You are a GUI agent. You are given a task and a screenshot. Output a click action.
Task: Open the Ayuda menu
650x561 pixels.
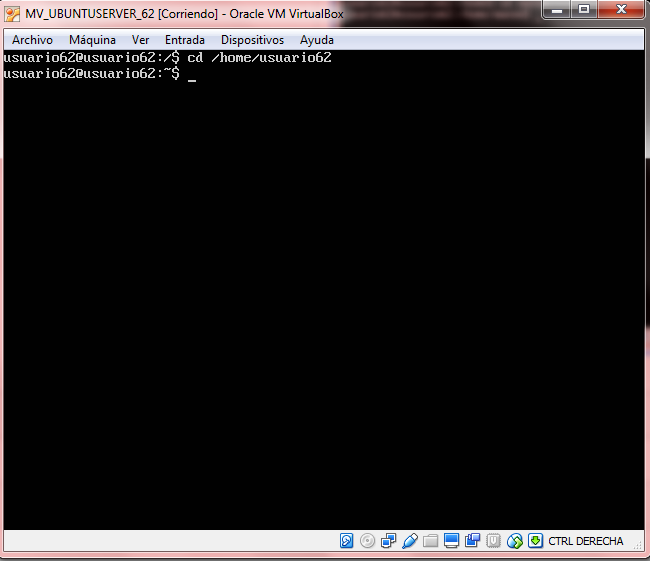point(317,40)
